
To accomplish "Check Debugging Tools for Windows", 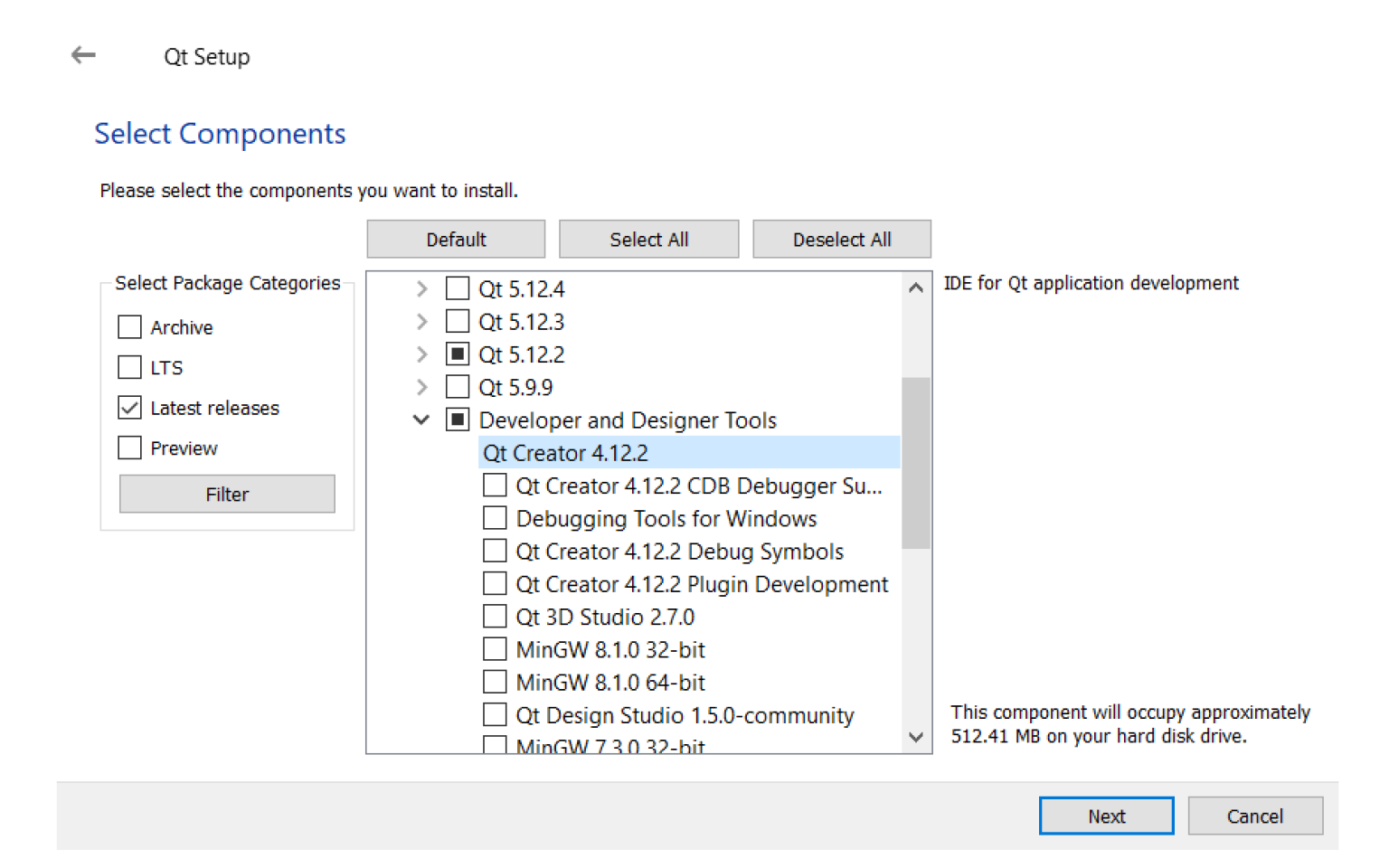I will click(x=495, y=518).
